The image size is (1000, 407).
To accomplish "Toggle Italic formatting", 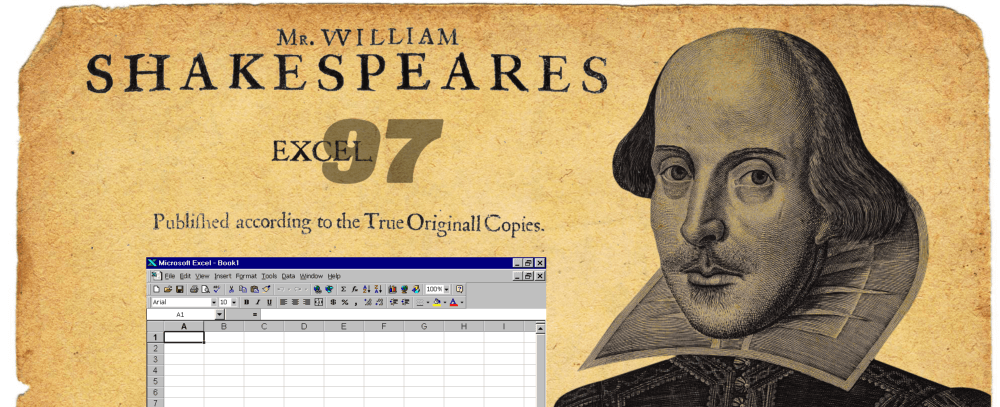I will pyautogui.click(x=258, y=302).
